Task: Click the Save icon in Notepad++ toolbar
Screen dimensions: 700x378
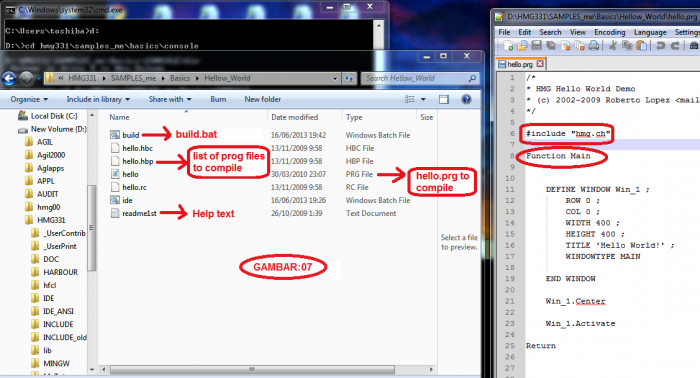Action: point(537,46)
